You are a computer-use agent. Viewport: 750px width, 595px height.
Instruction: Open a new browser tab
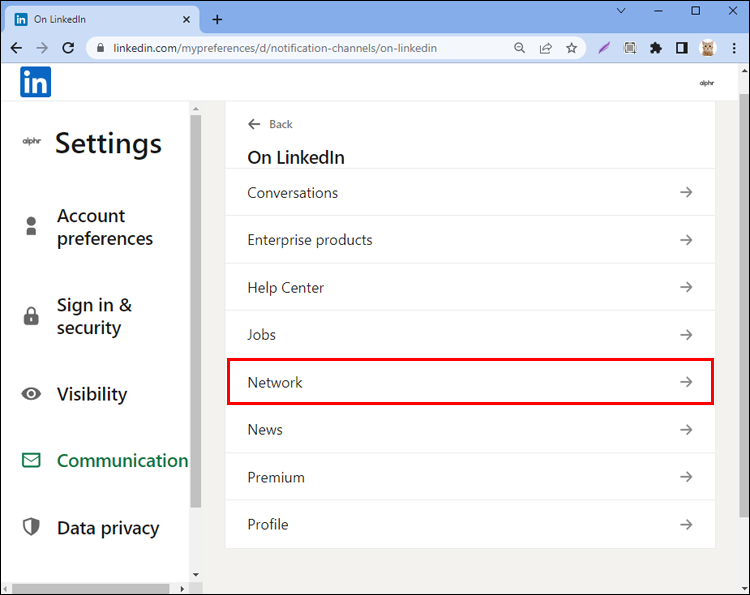tap(217, 19)
